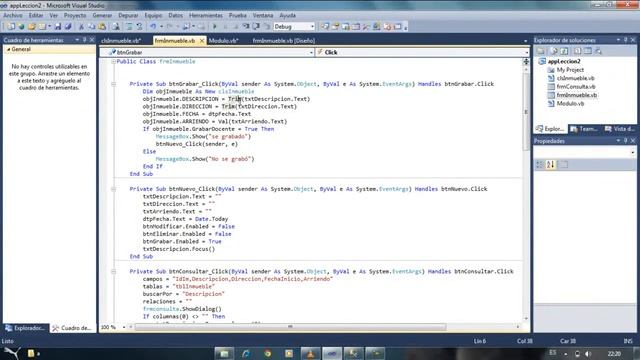Image resolution: width=640 pixels, height=360 pixels.
Task: Click the View Code icon in Solution Explorer
Action: pyautogui.click(x=578, y=51)
